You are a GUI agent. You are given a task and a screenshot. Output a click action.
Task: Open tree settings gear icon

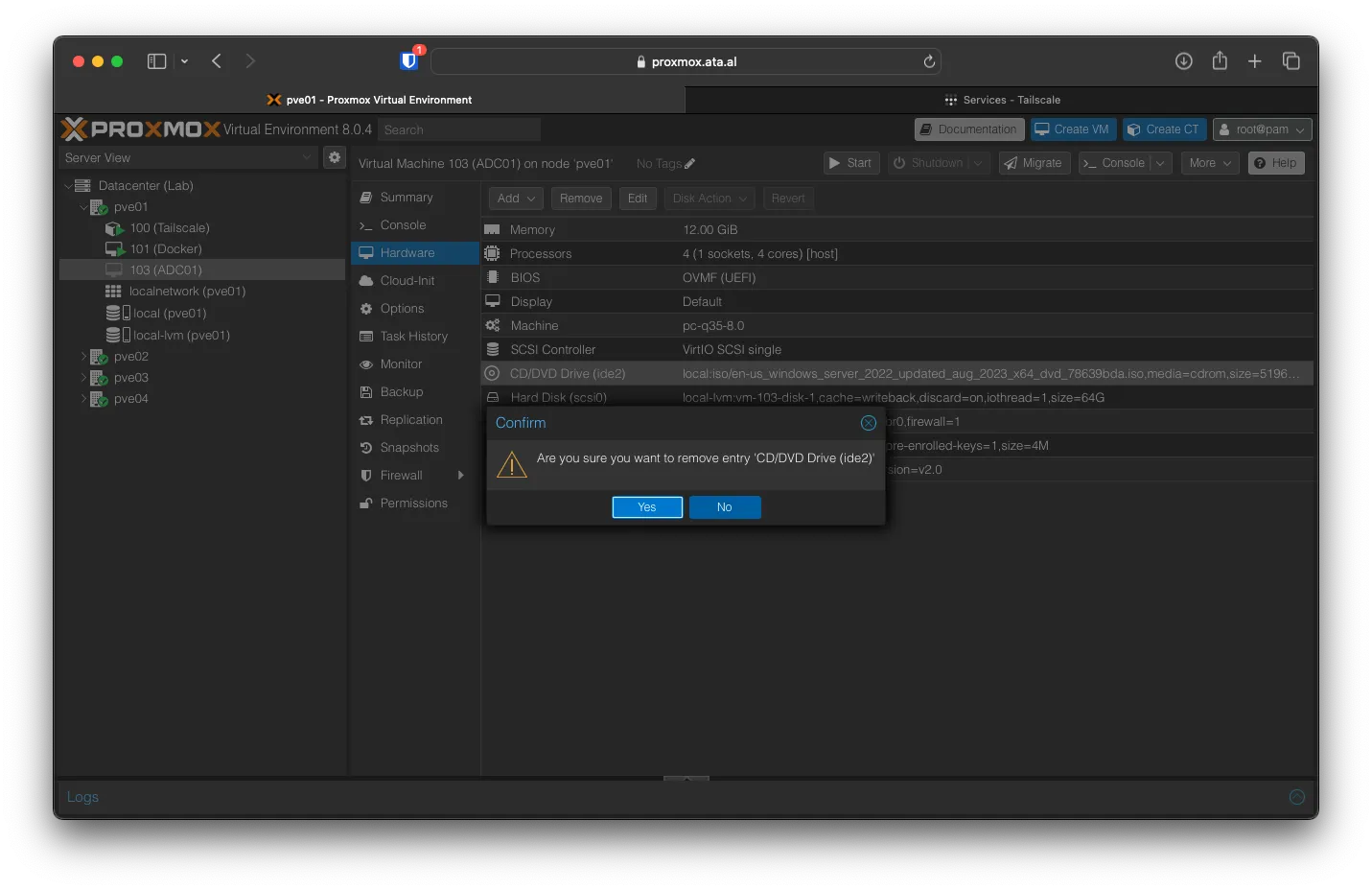click(335, 157)
